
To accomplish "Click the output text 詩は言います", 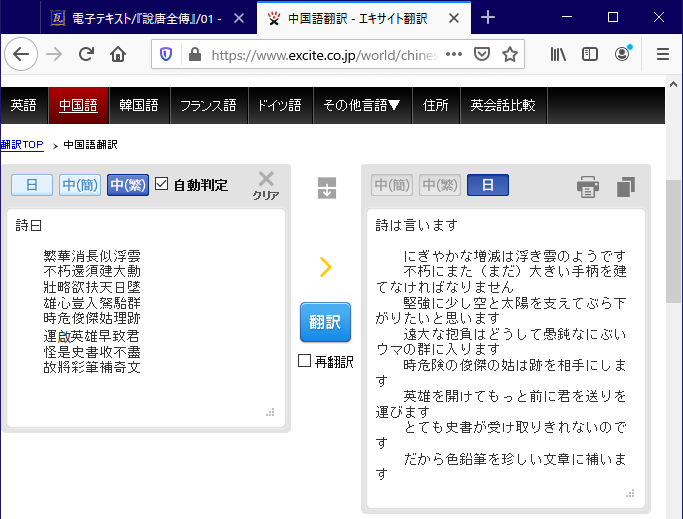I will tap(416, 225).
